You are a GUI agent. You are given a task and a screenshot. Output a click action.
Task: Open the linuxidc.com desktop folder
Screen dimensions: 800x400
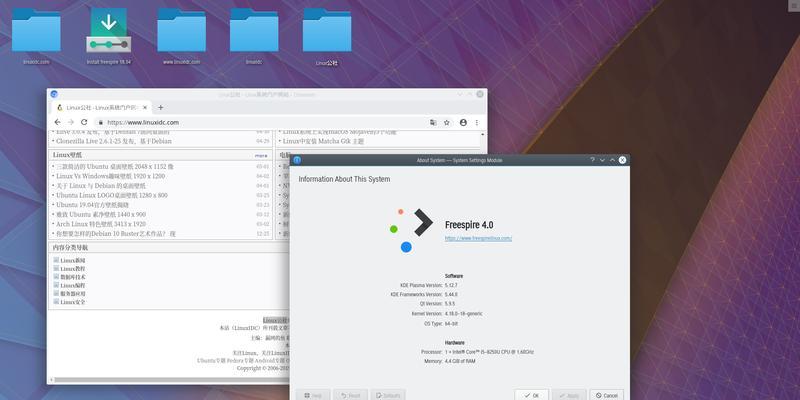[x=36, y=36]
